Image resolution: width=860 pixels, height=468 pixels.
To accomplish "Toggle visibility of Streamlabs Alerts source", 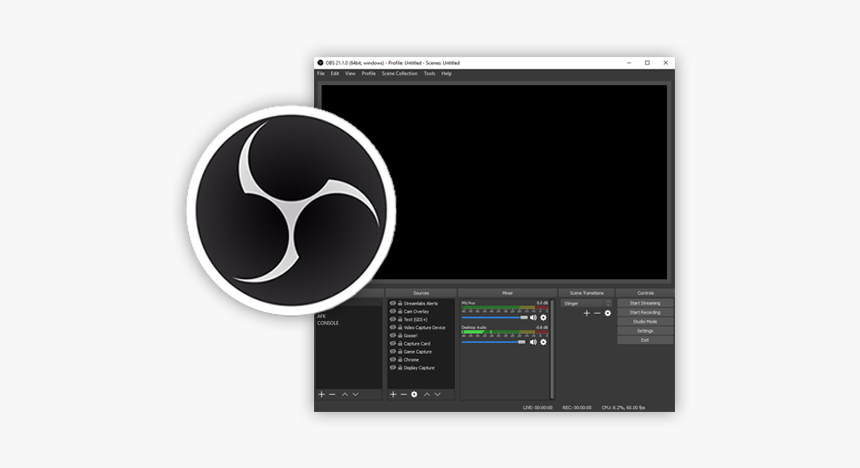I will pos(393,303).
